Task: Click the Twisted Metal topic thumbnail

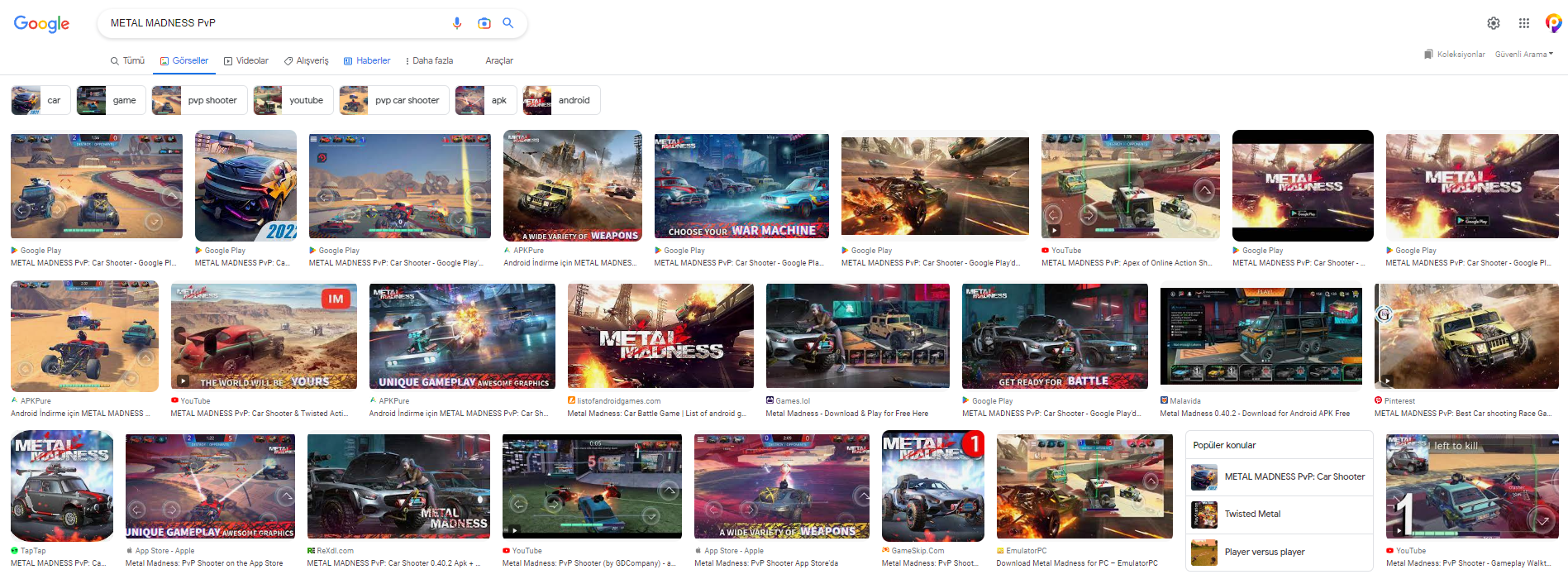Action: (x=1204, y=515)
